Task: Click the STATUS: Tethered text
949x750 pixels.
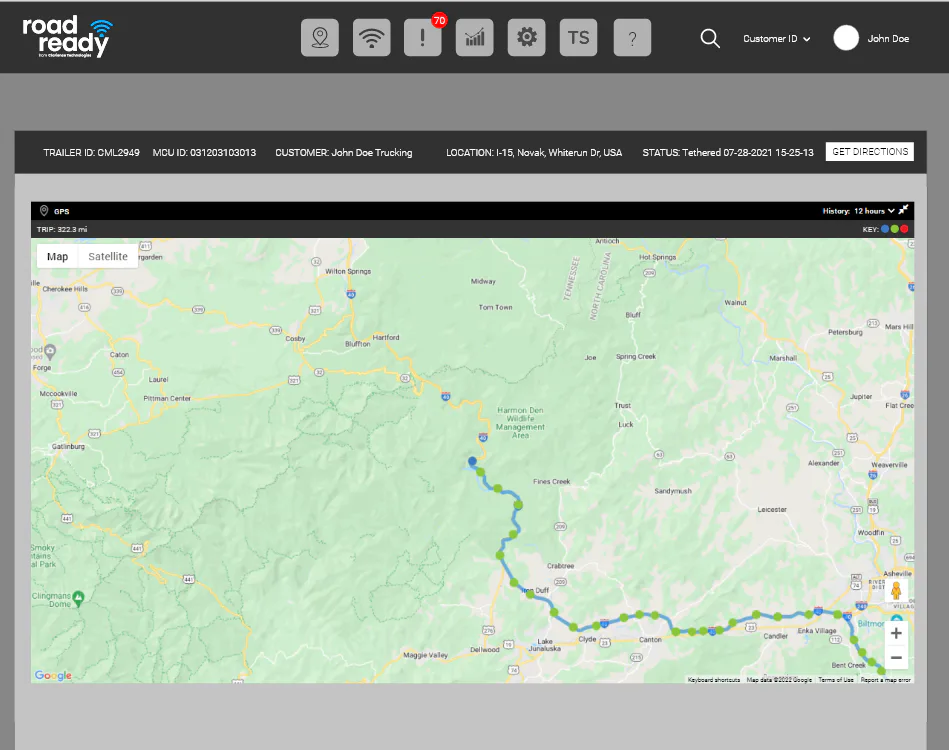Action: pyautogui.click(x=728, y=153)
